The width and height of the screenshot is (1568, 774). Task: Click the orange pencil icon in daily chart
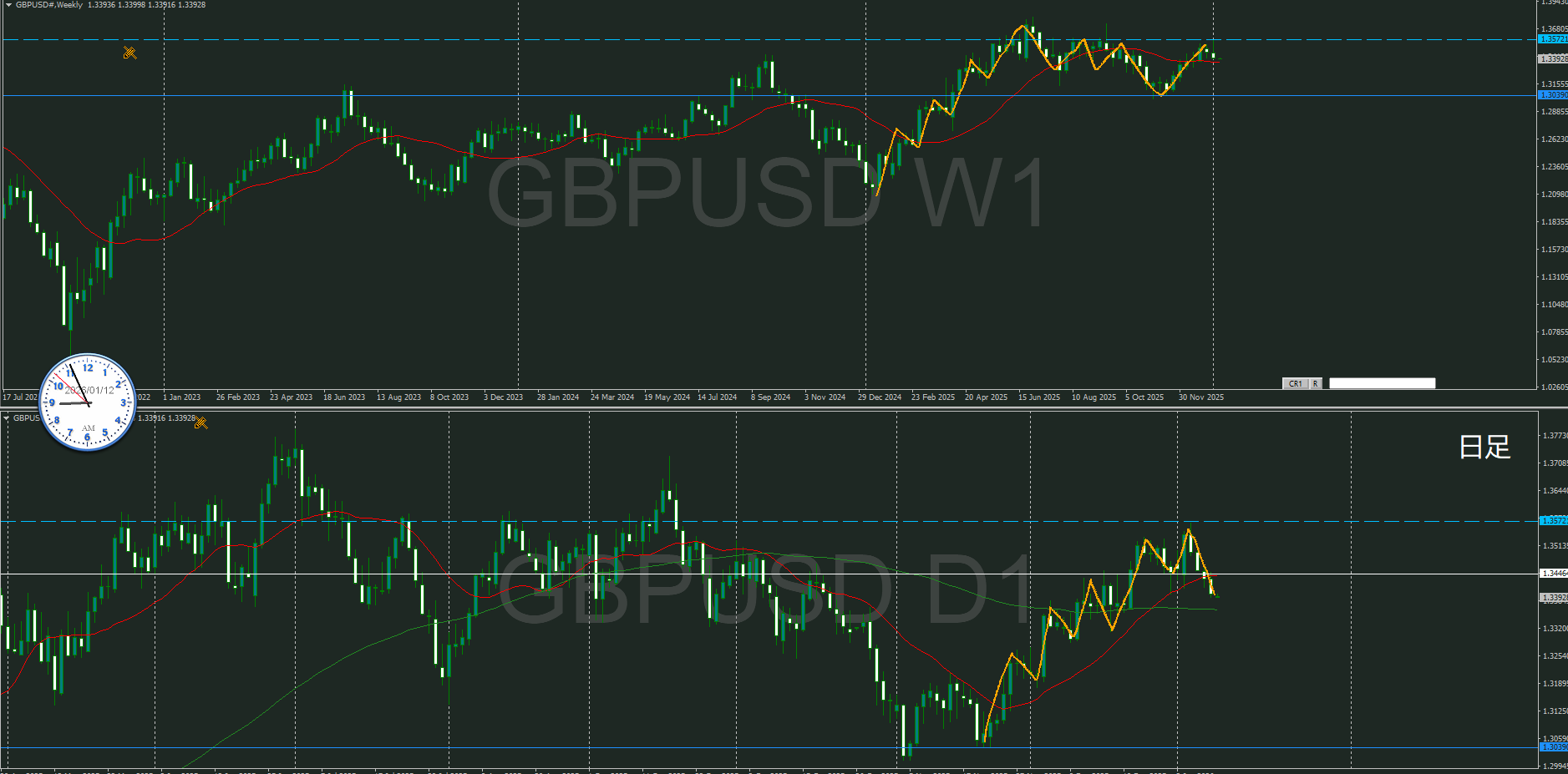click(200, 422)
